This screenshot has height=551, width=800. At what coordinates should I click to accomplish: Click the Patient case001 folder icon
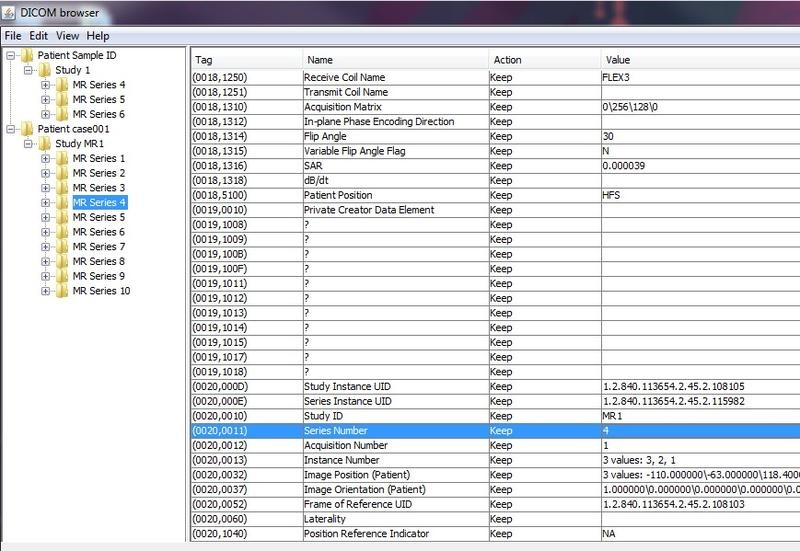click(27, 129)
